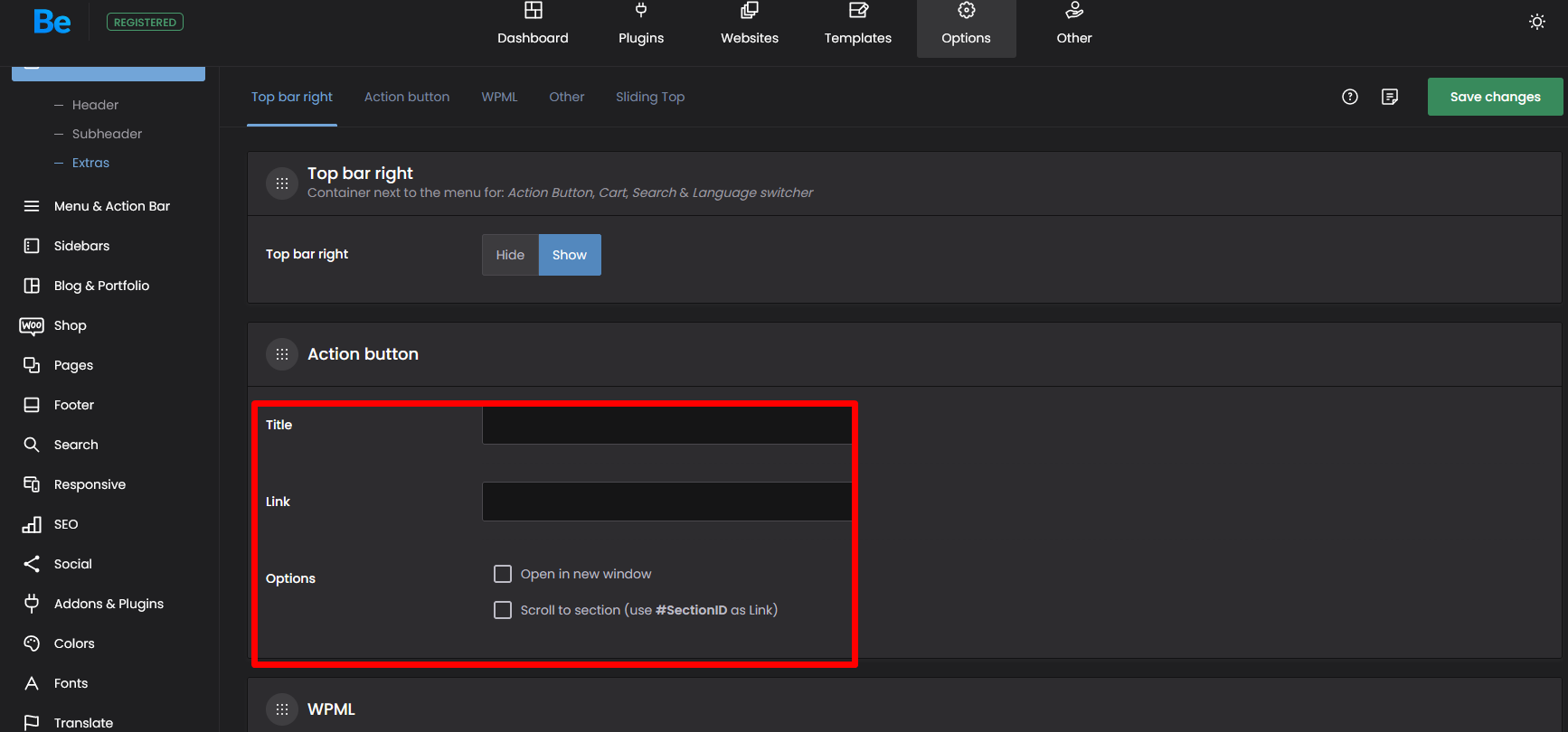Switch to Action button tab
Image resolution: width=1568 pixels, height=732 pixels.
click(x=407, y=97)
